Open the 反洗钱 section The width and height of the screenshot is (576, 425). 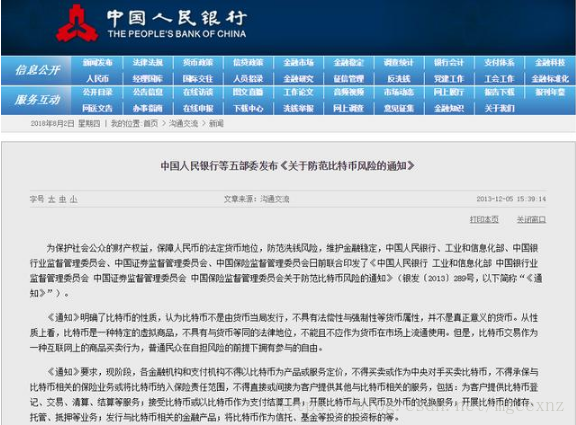click(399, 79)
